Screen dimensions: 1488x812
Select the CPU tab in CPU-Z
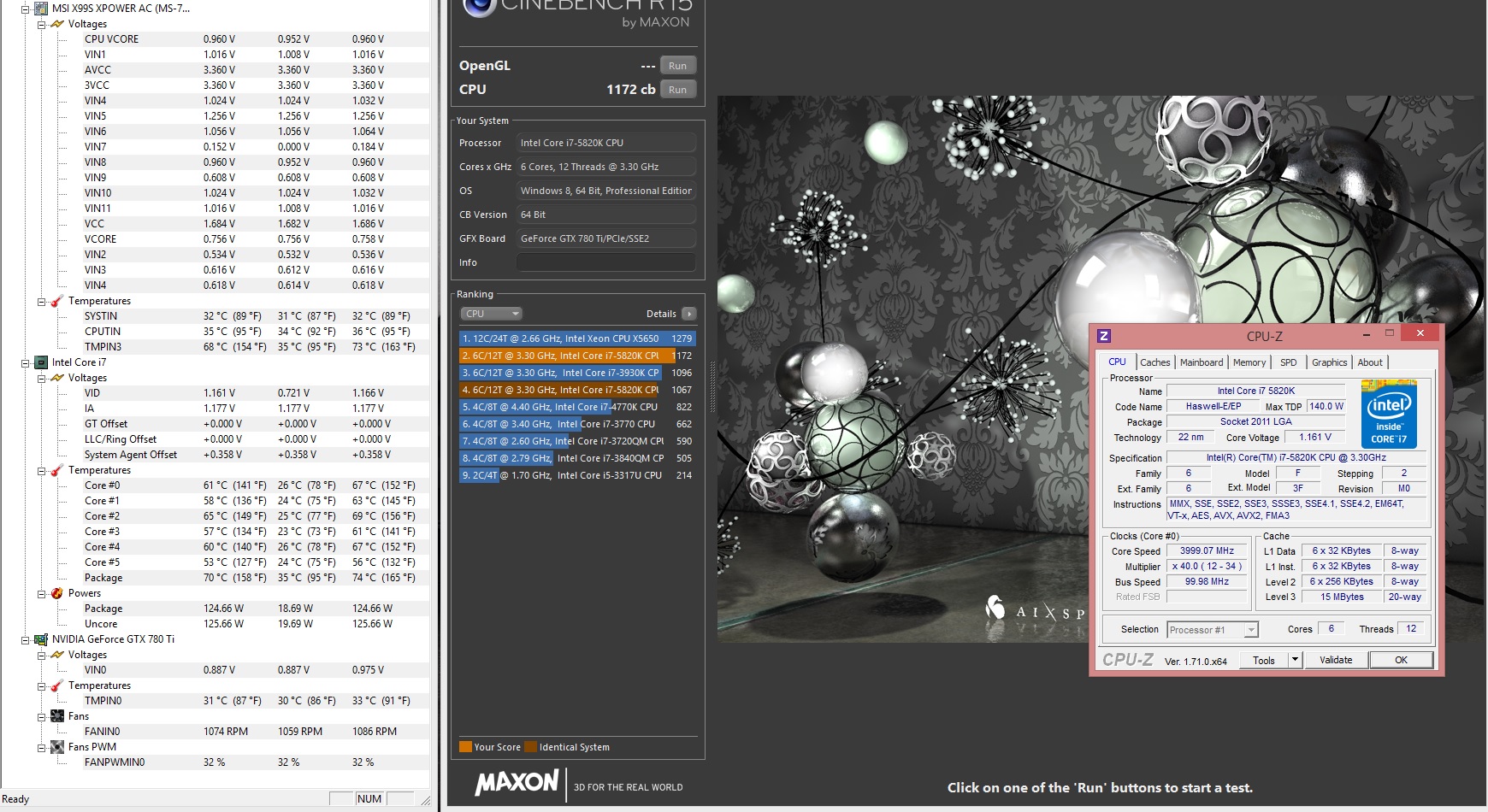[x=1117, y=362]
